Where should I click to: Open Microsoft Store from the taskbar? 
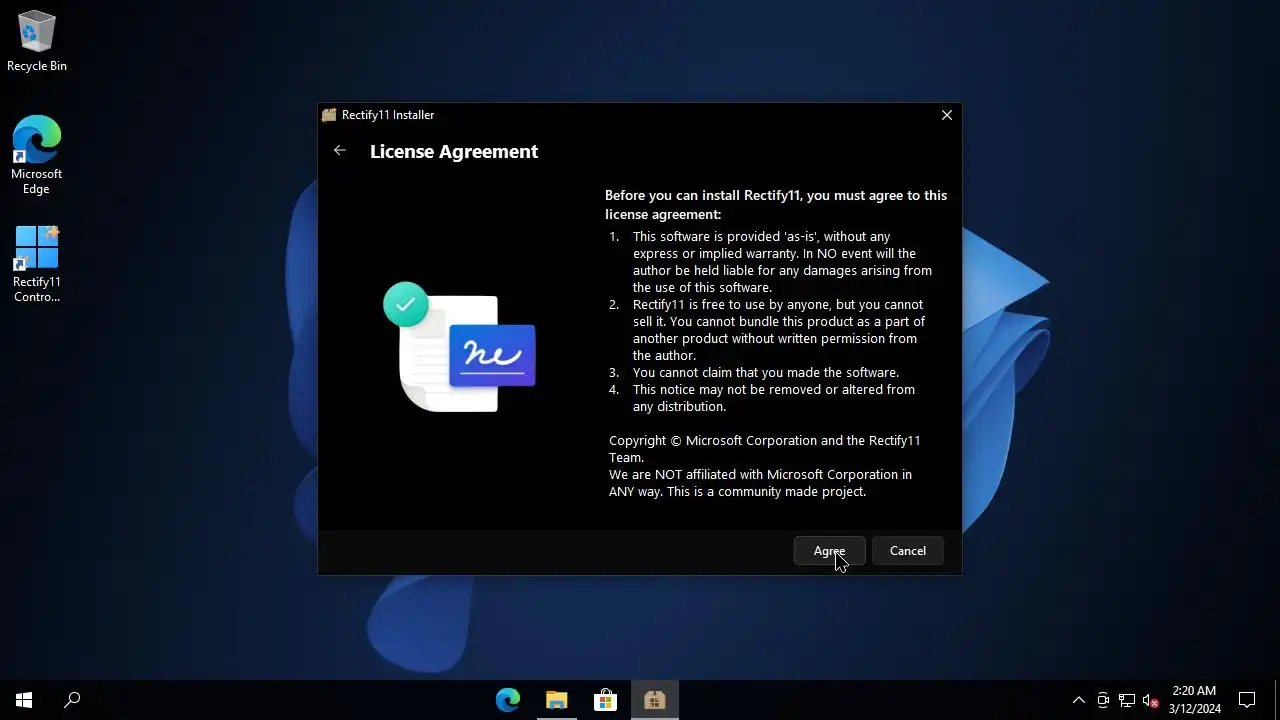pos(605,700)
